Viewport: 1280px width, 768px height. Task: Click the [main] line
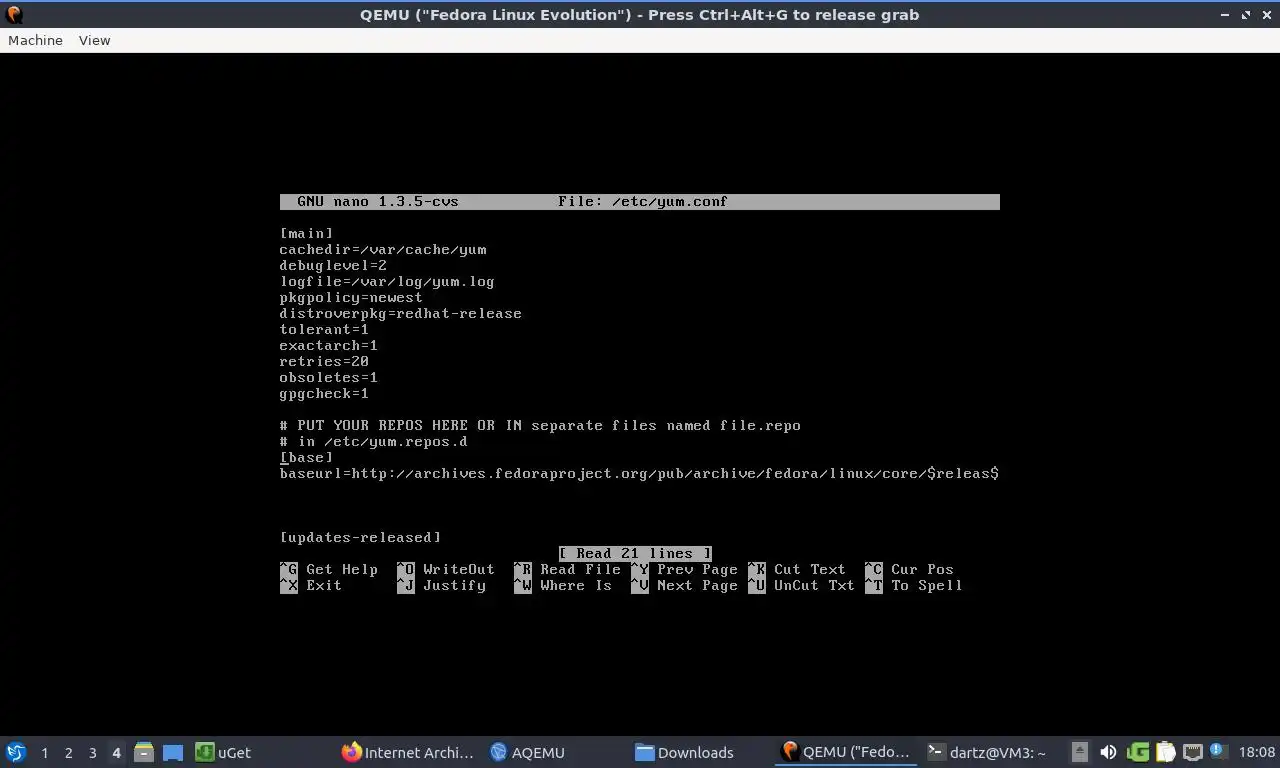pos(306,233)
